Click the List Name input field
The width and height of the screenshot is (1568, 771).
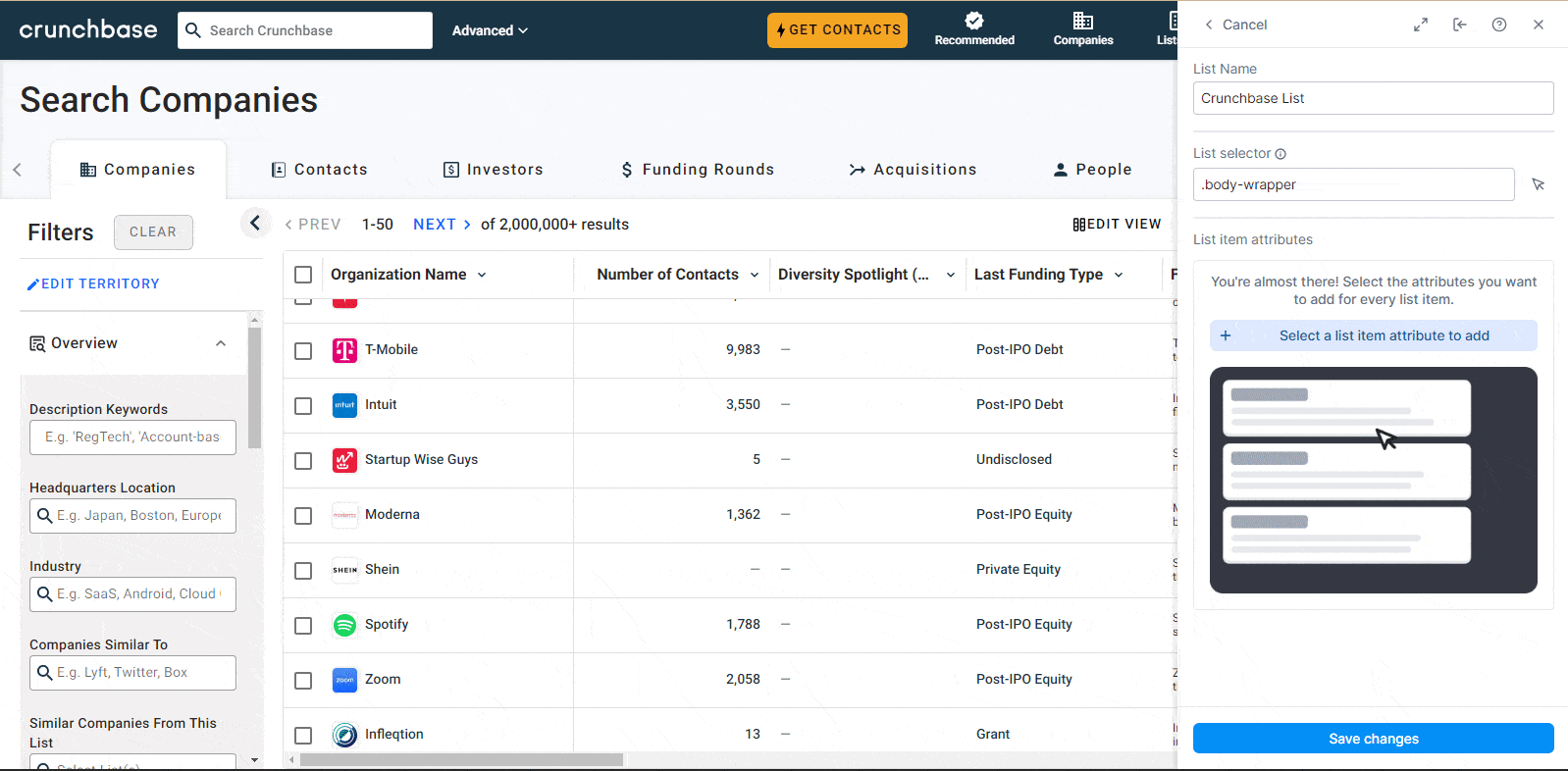pos(1373,98)
